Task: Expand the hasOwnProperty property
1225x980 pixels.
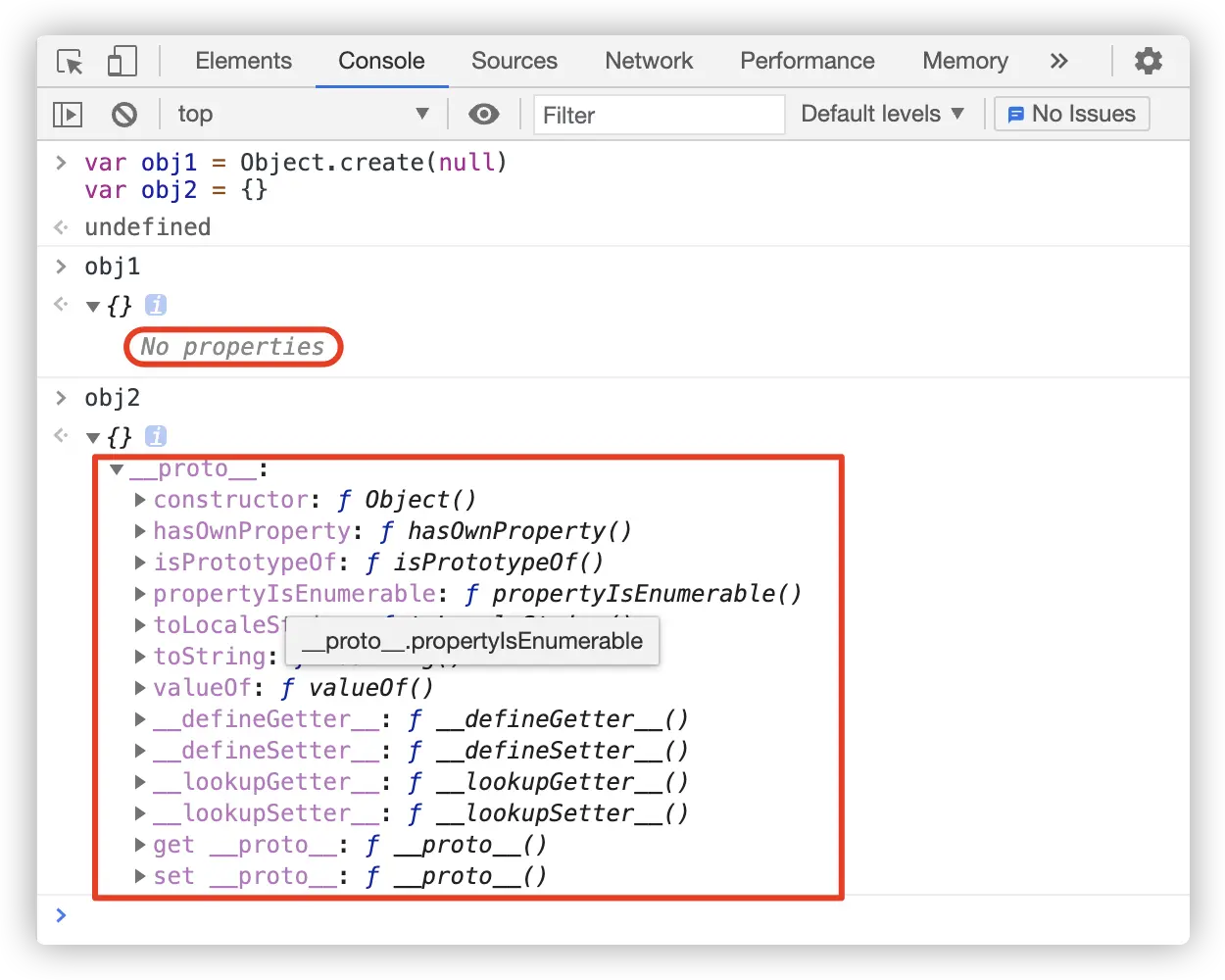Action: (140, 531)
